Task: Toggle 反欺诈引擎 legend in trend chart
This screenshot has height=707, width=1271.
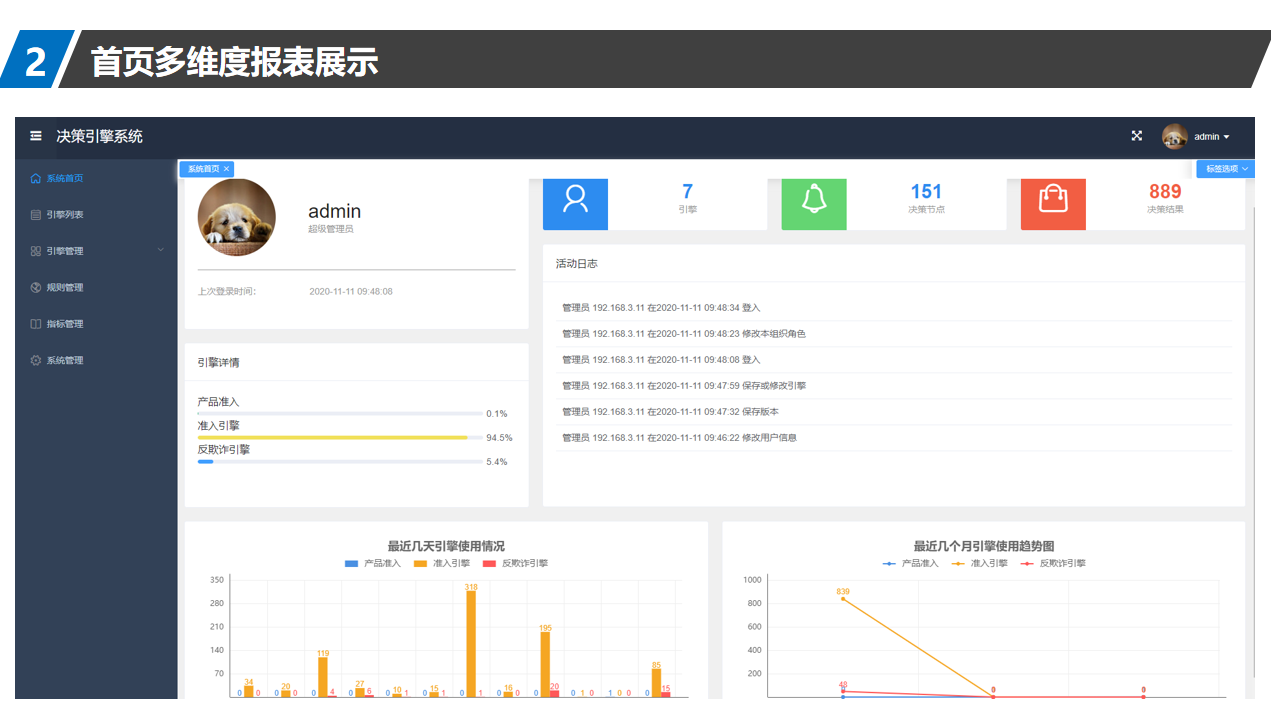Action: pyautogui.click(x=1053, y=563)
